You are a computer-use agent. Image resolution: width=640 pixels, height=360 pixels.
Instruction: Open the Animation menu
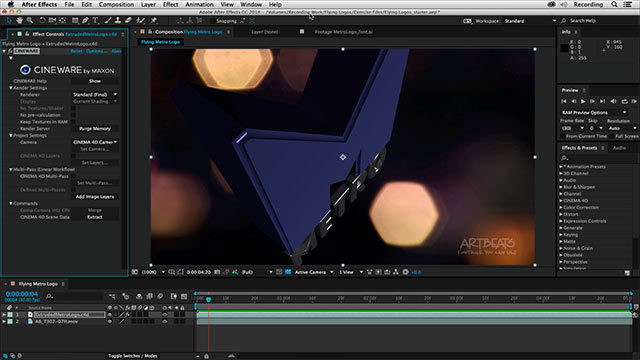[x=199, y=4]
